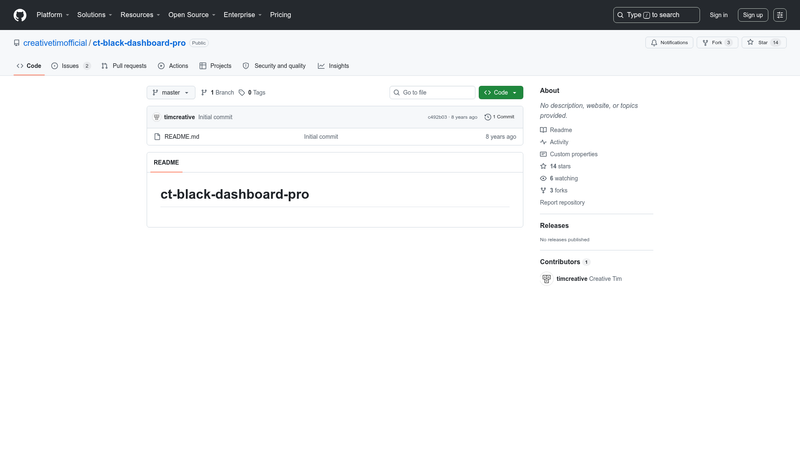800x450 pixels.
Task: Click the ct-black-dashboard-pro README heading
Action: click(x=235, y=194)
